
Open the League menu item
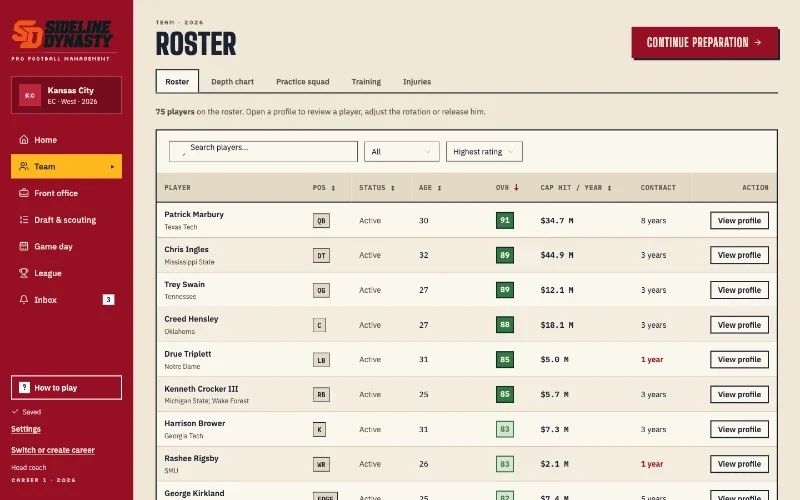(x=66, y=273)
